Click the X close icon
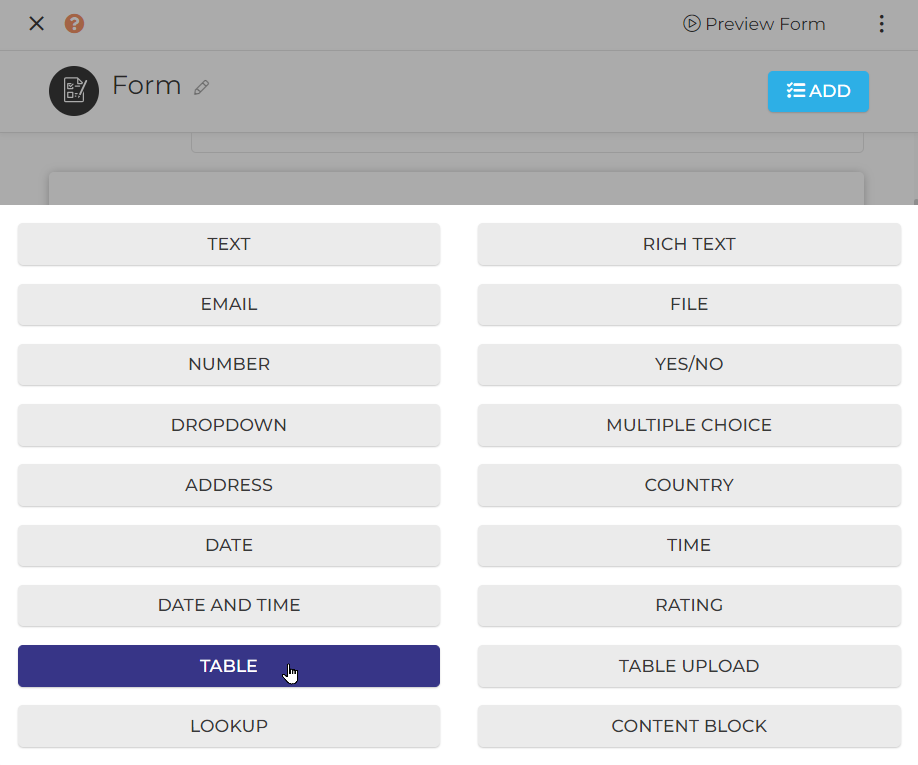Viewport: 918px width, 765px height. [36, 24]
